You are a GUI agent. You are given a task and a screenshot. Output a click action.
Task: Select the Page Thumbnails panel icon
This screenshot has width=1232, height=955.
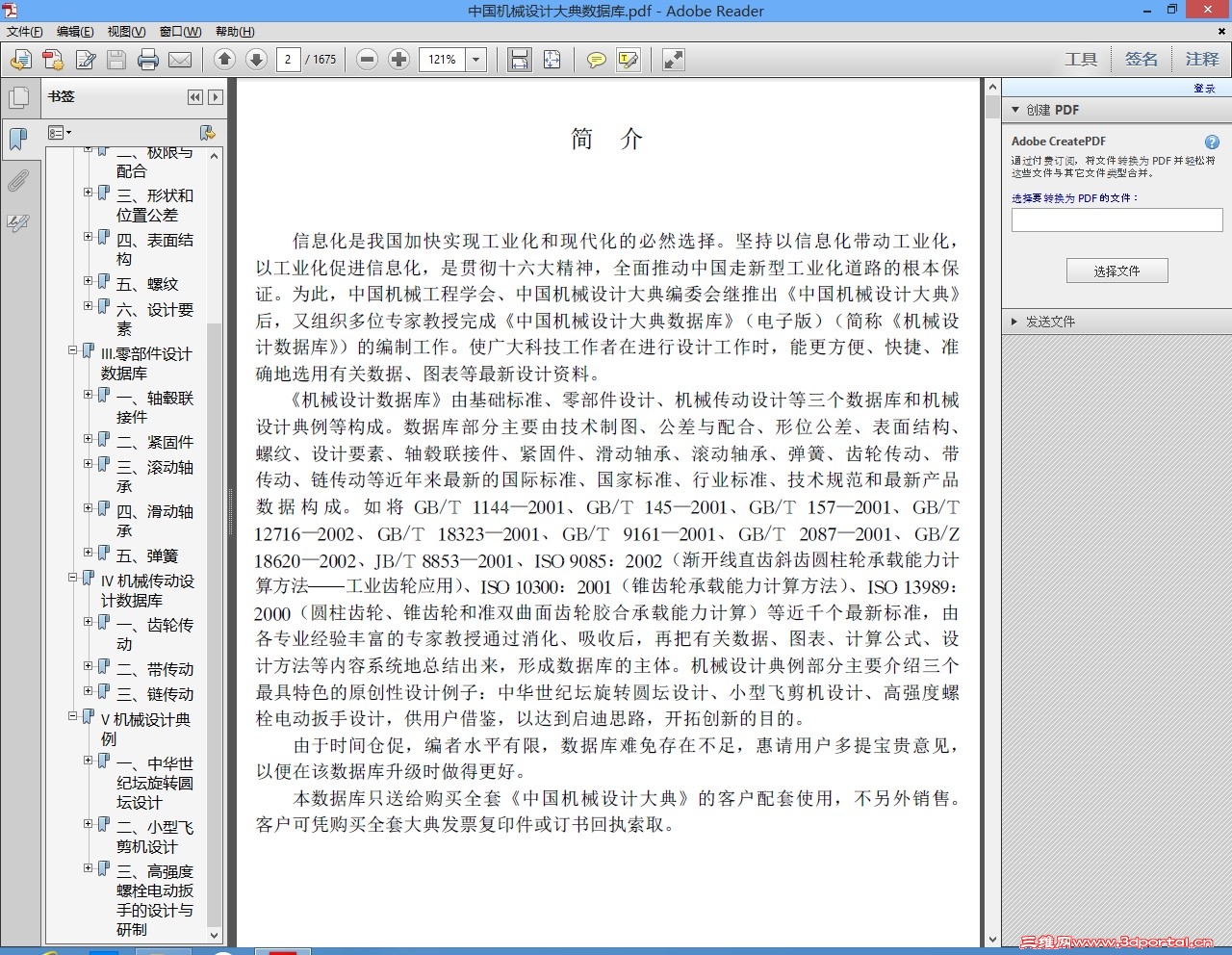[x=19, y=96]
